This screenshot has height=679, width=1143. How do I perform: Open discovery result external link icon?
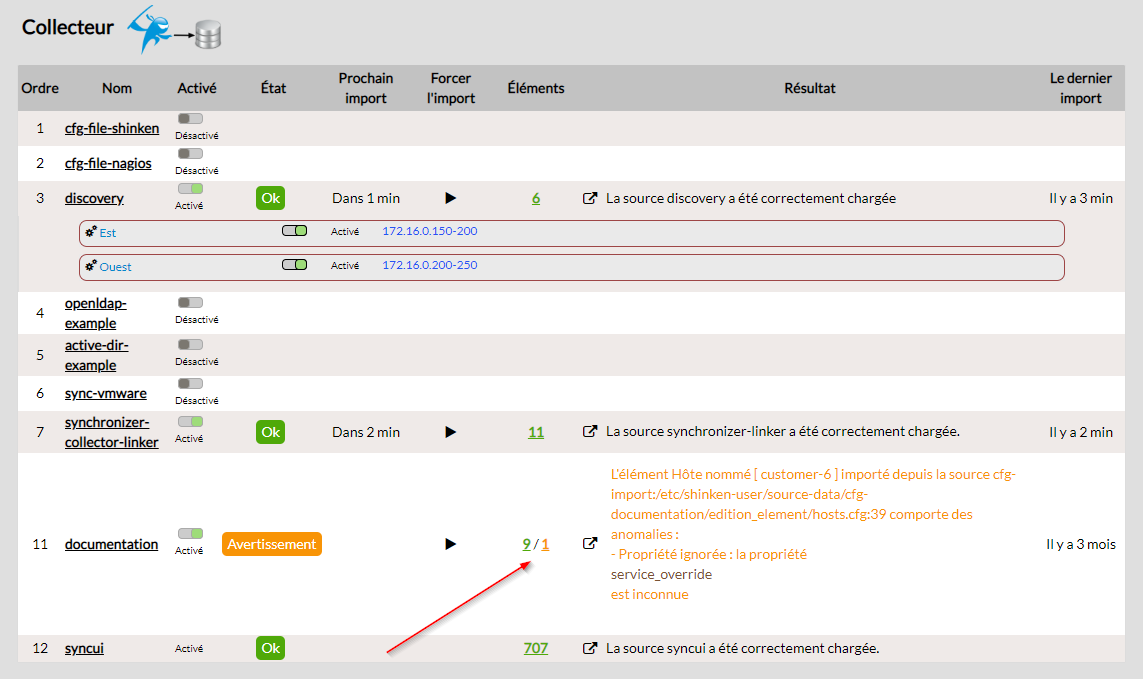590,199
